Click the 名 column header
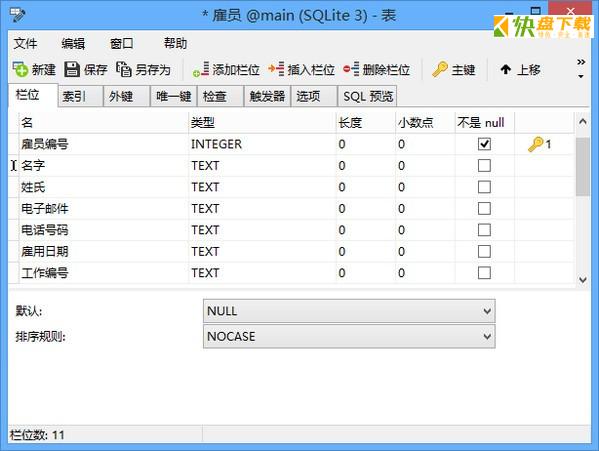 [104, 123]
